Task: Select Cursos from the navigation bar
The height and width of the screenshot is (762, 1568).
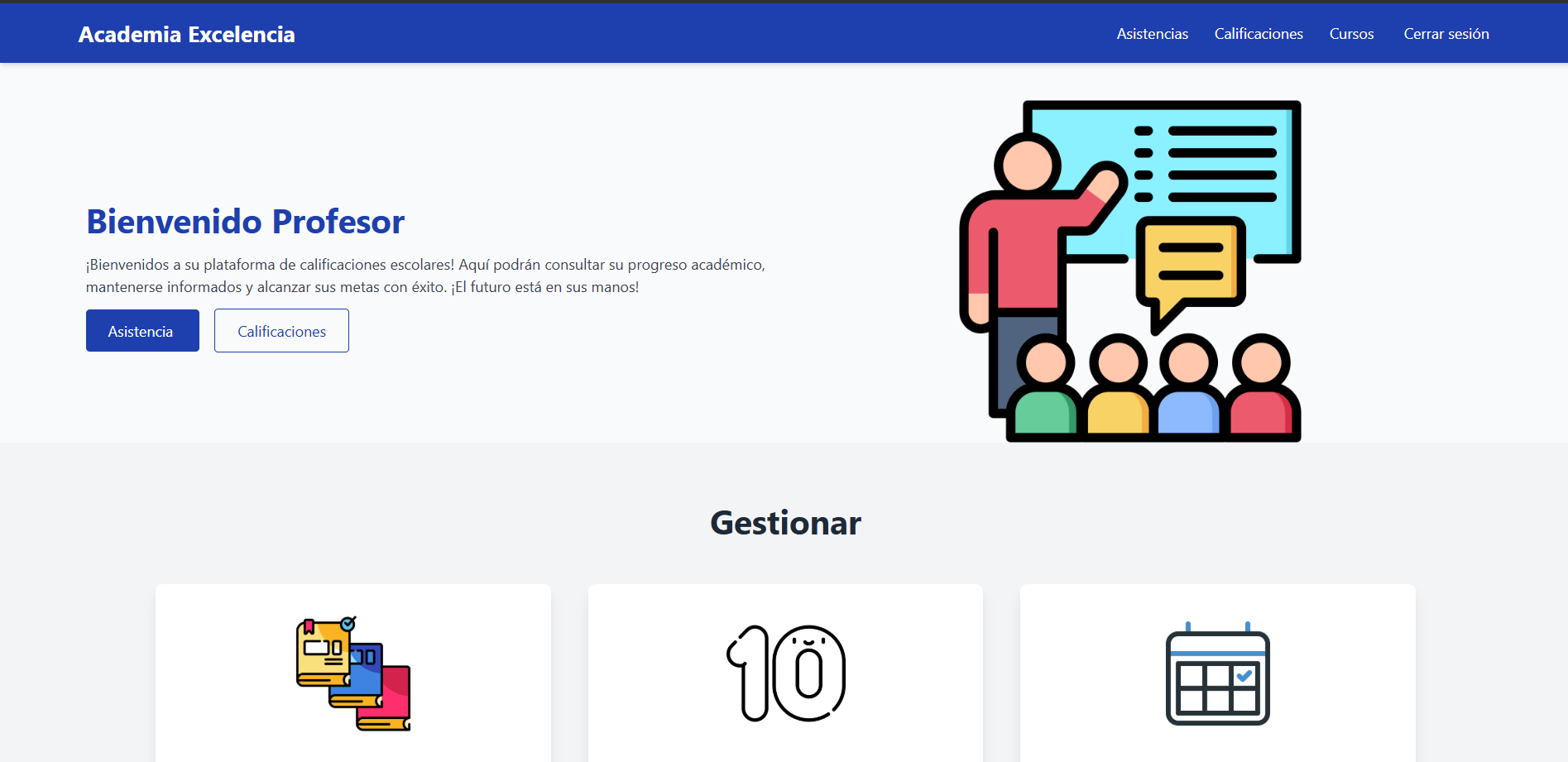Action: [1351, 34]
